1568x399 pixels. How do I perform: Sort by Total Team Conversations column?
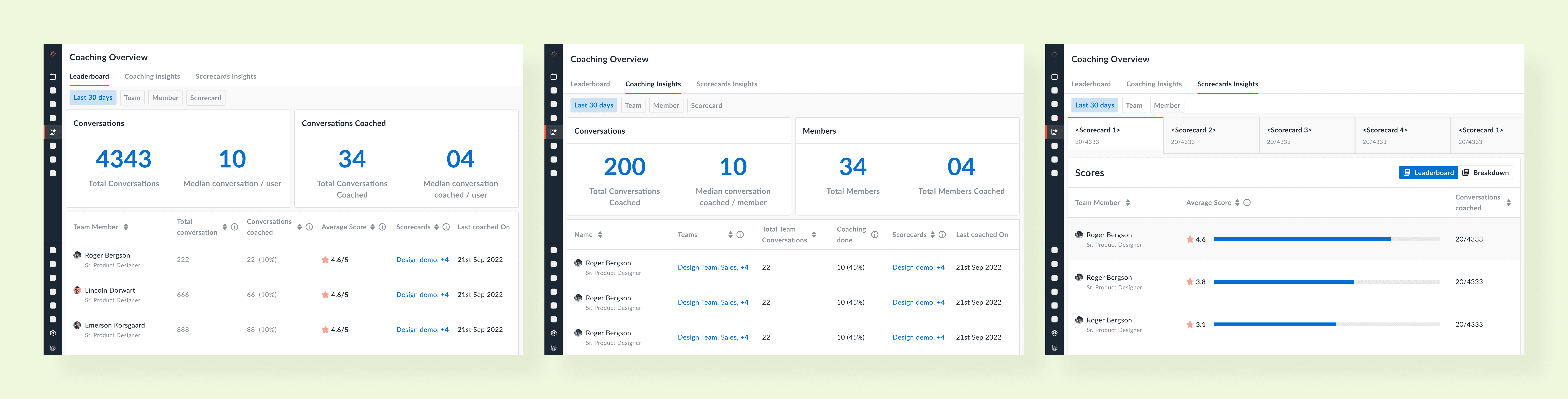coord(814,235)
